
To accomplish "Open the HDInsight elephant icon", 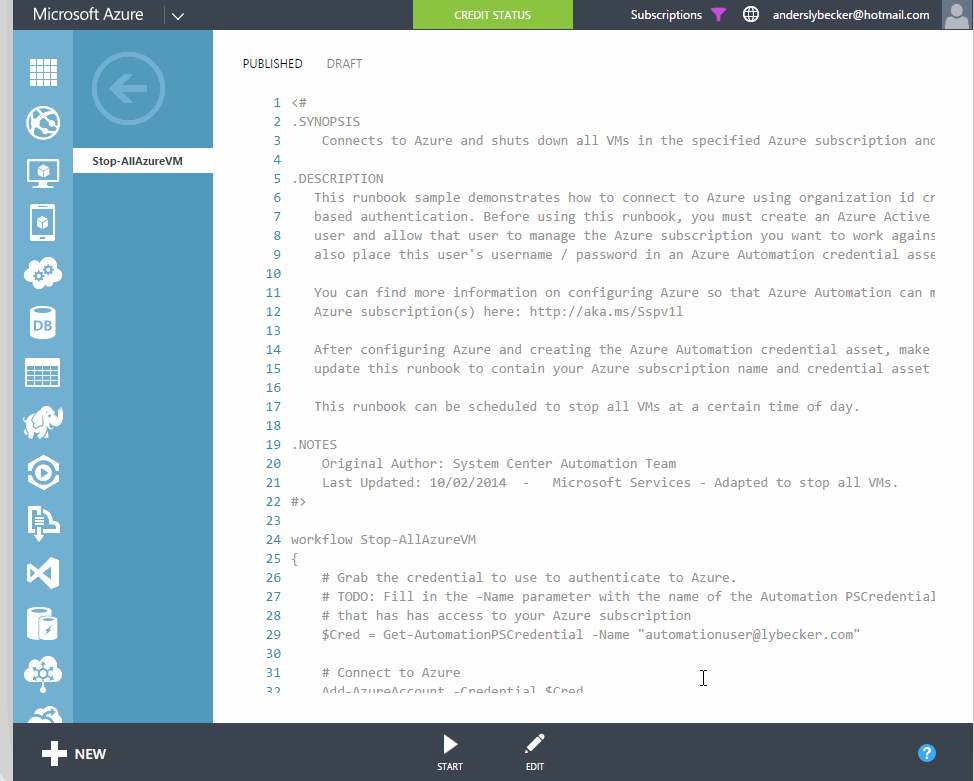I will 43,422.
